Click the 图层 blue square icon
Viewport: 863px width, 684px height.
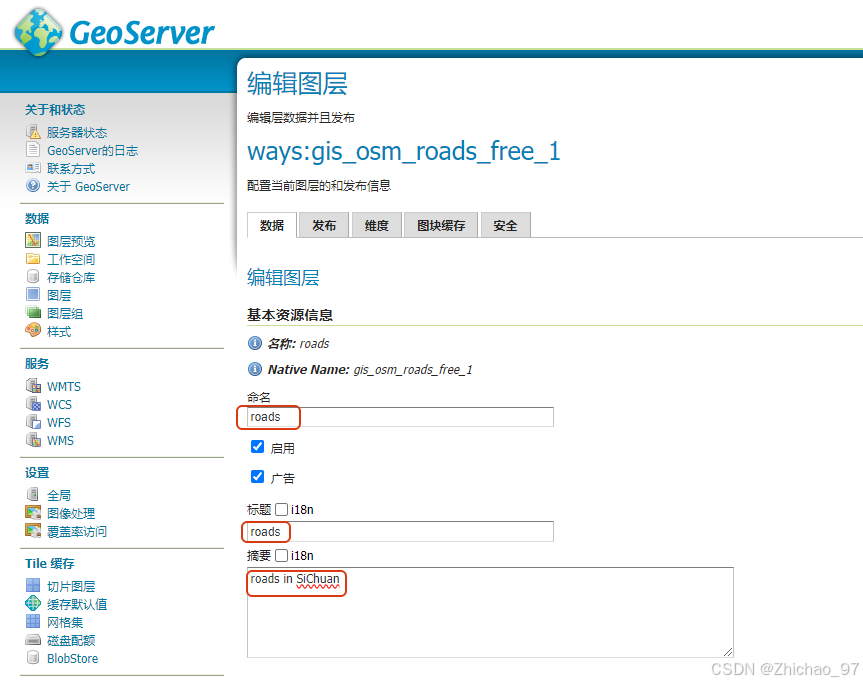[x=33, y=294]
